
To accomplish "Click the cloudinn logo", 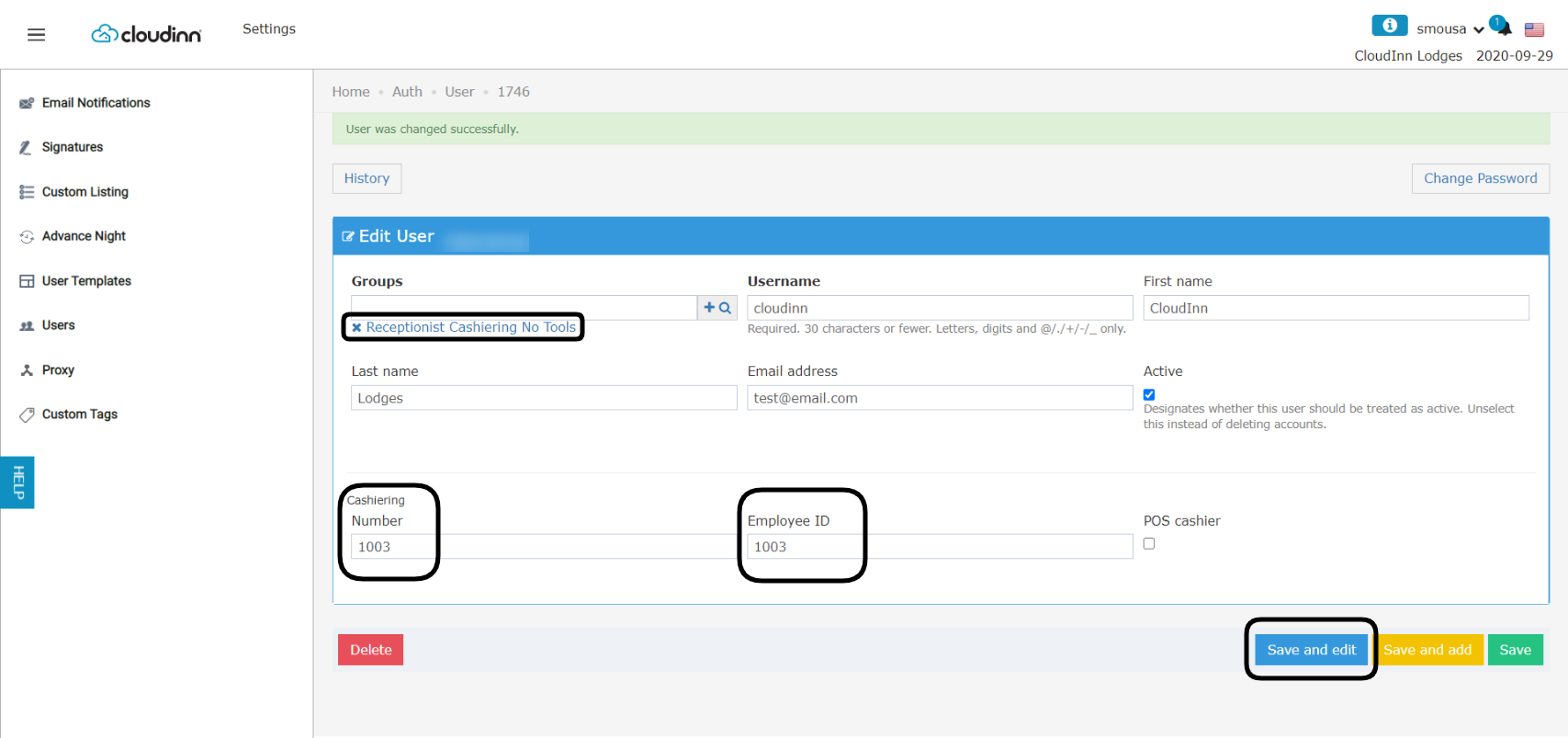I will (x=146, y=34).
